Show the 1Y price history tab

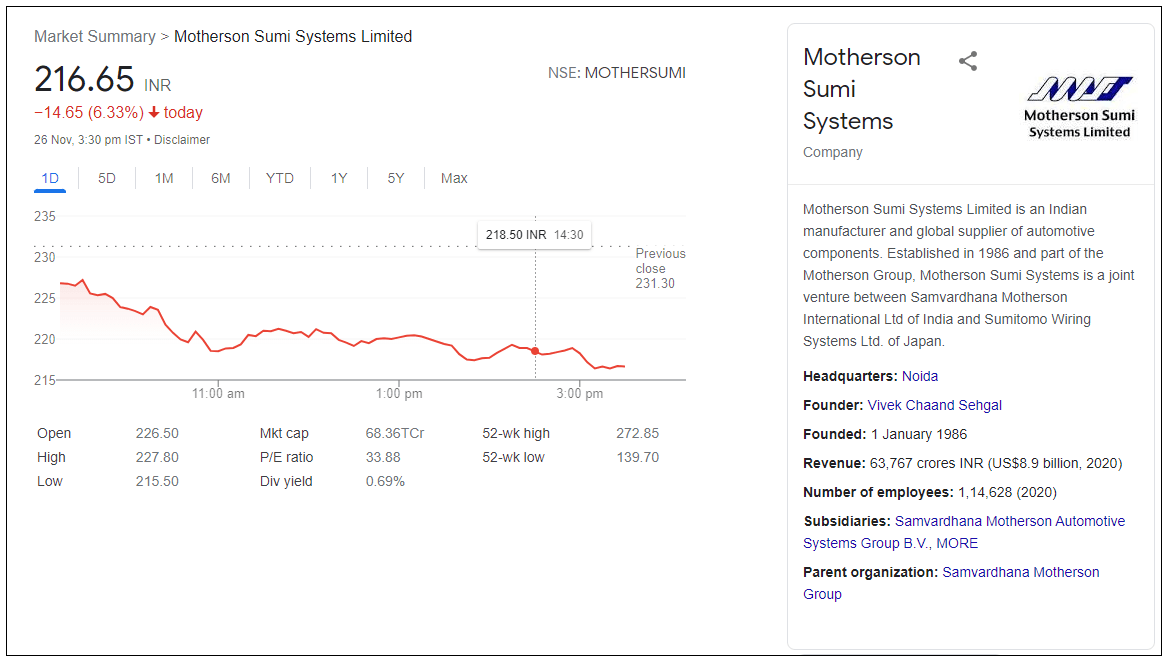pos(339,178)
